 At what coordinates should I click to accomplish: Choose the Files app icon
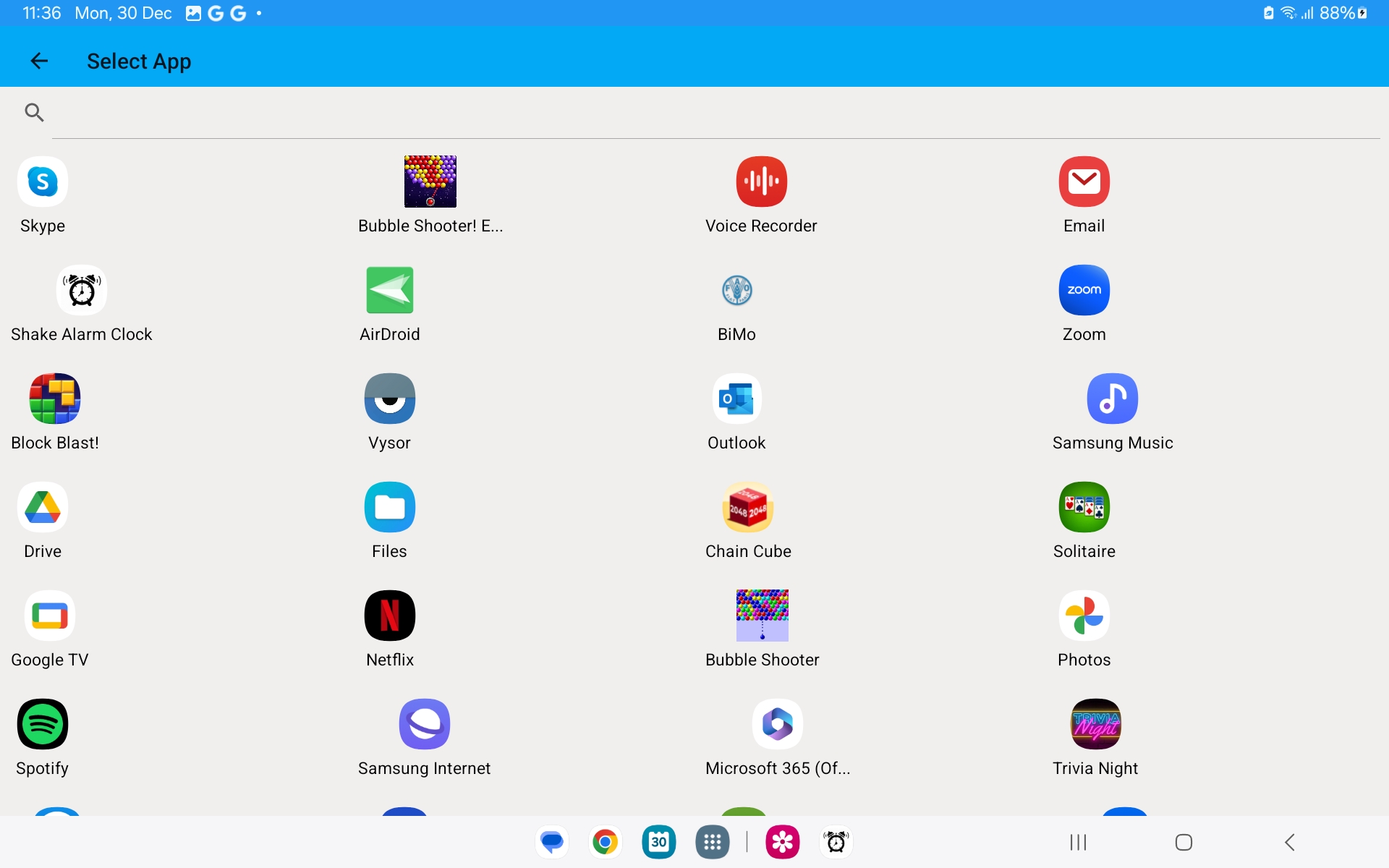coord(390,507)
